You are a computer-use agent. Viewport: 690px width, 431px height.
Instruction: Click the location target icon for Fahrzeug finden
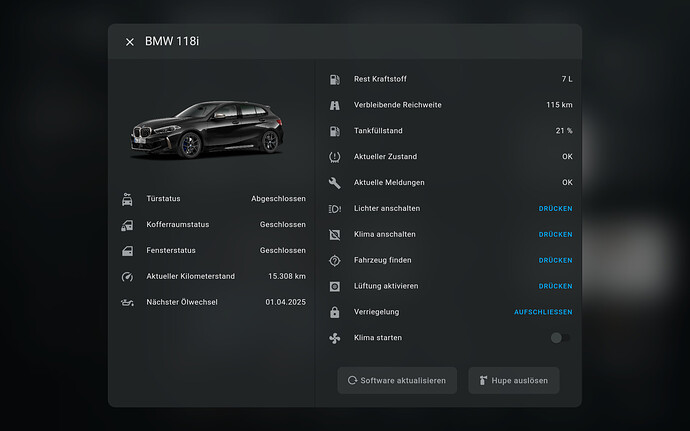pyautogui.click(x=334, y=261)
